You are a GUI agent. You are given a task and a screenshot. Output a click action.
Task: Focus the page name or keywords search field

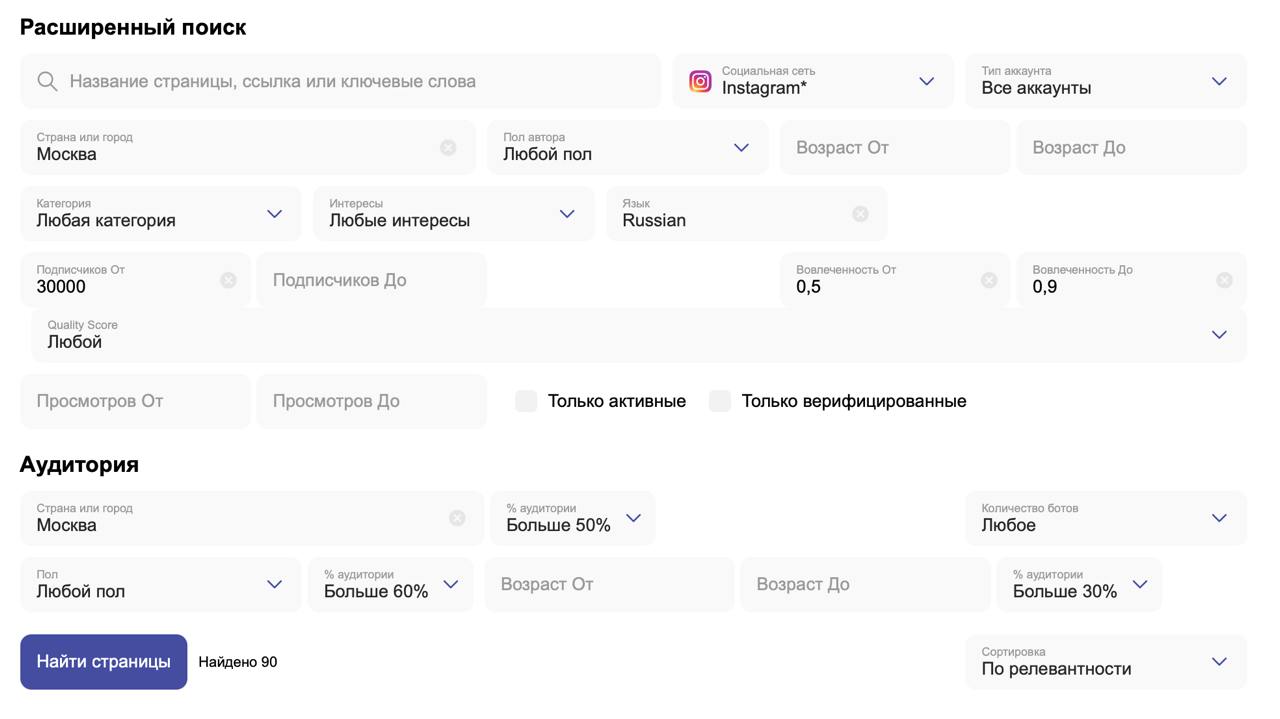click(340, 81)
